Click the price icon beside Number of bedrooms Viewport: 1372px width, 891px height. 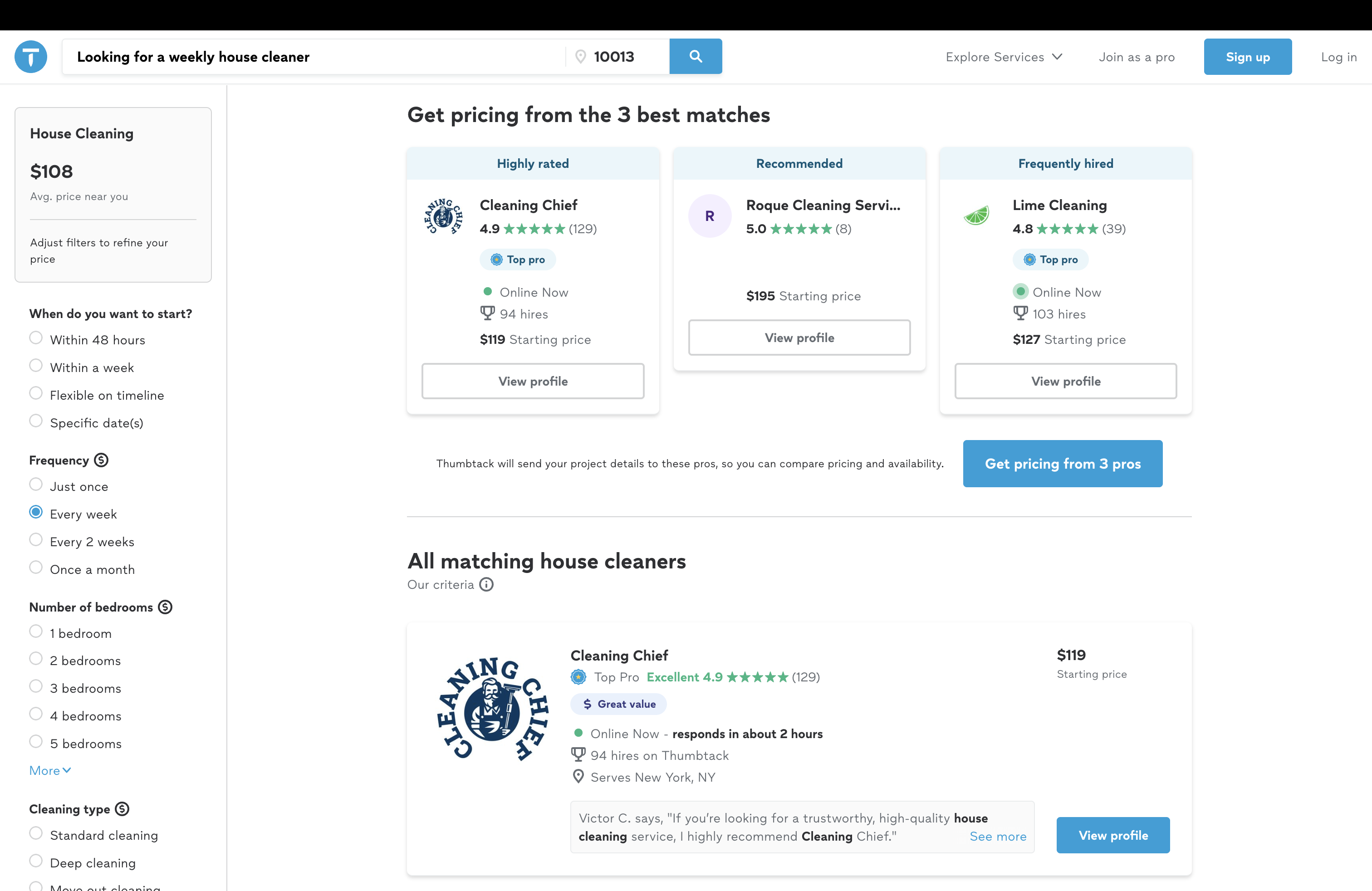click(166, 607)
